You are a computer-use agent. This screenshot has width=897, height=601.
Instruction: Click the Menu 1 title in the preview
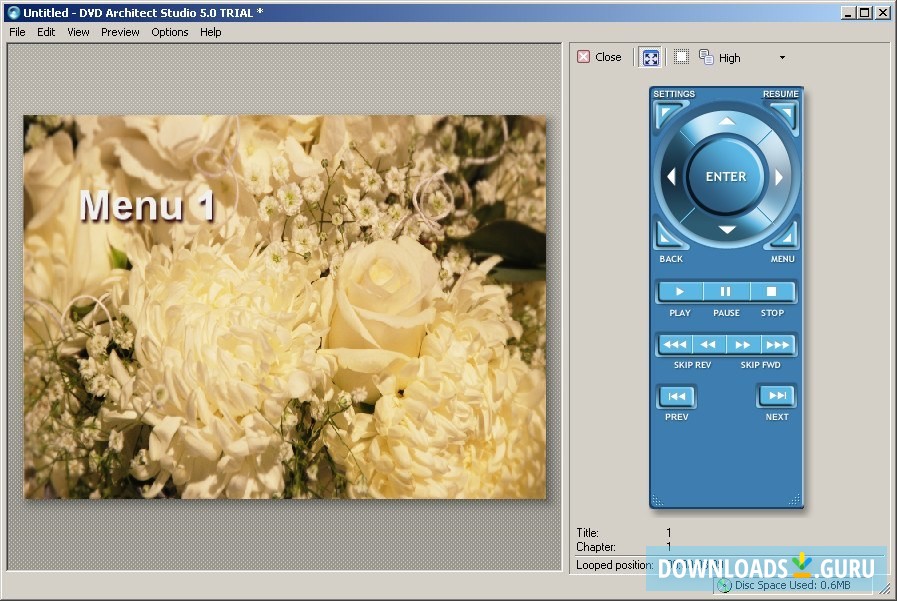(x=146, y=206)
